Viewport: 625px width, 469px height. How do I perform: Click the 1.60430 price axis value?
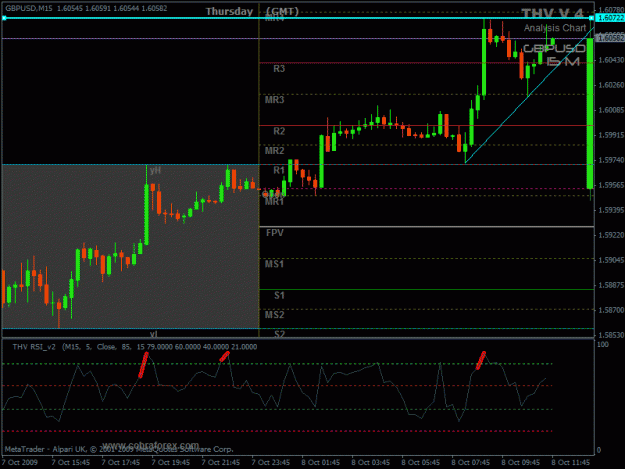click(611, 60)
